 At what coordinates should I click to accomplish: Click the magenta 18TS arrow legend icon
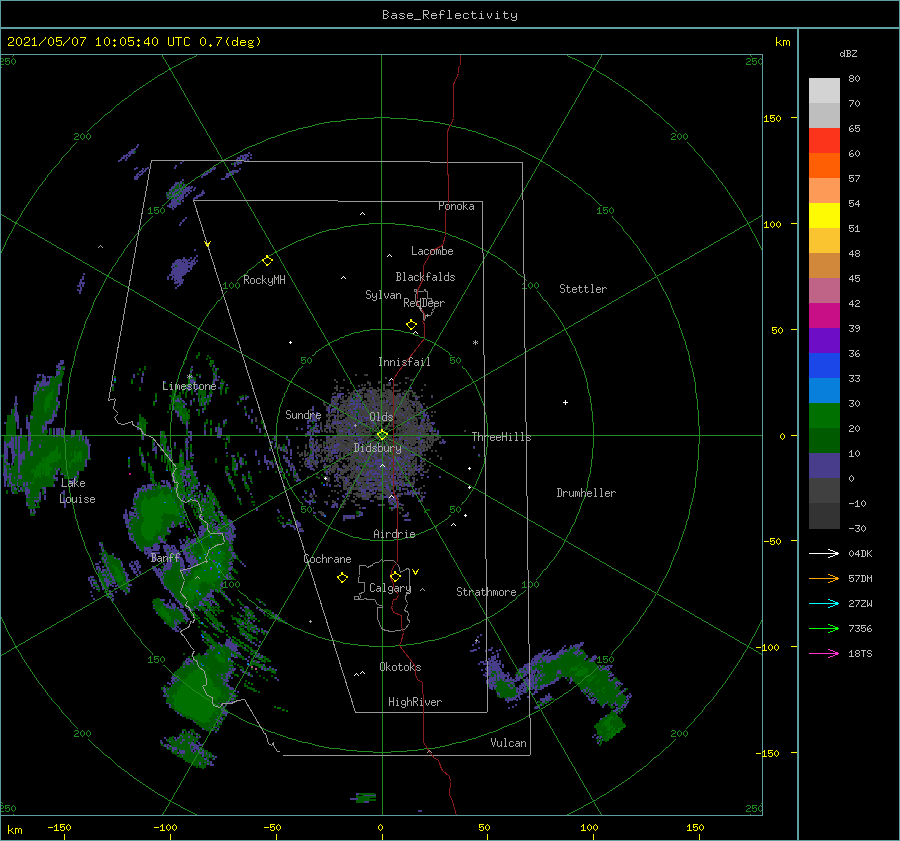(824, 653)
